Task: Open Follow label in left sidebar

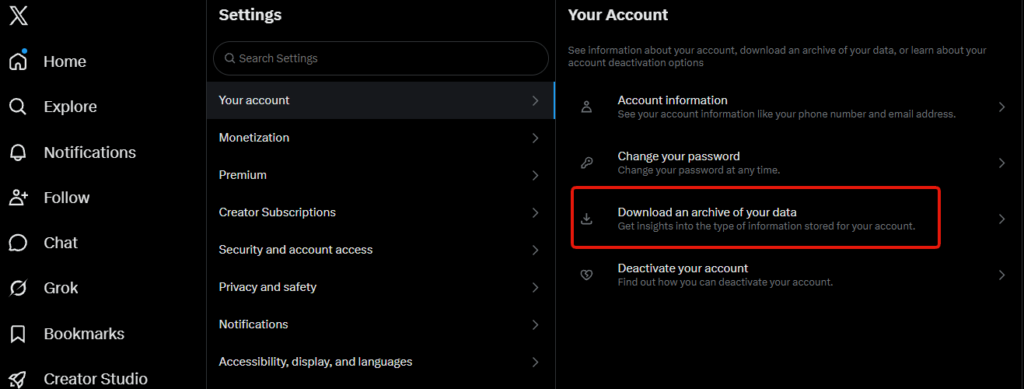Action: point(67,198)
